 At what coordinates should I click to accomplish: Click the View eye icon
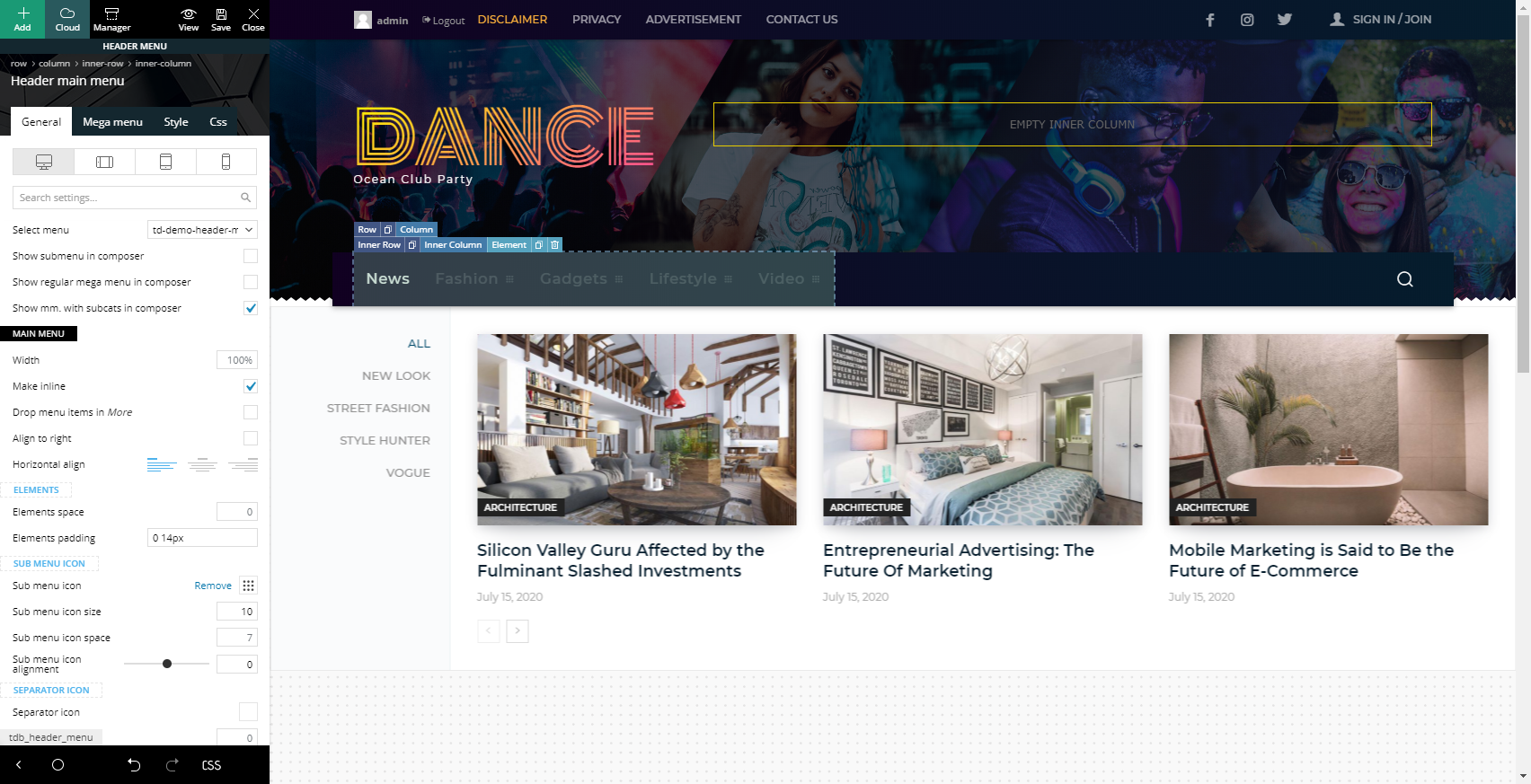189,19
